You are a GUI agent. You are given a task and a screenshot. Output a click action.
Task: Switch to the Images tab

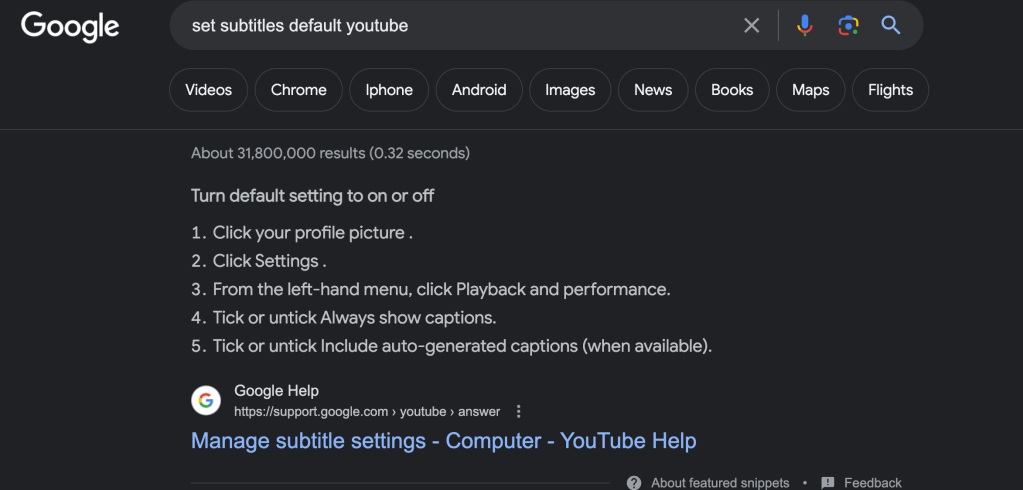click(x=570, y=90)
